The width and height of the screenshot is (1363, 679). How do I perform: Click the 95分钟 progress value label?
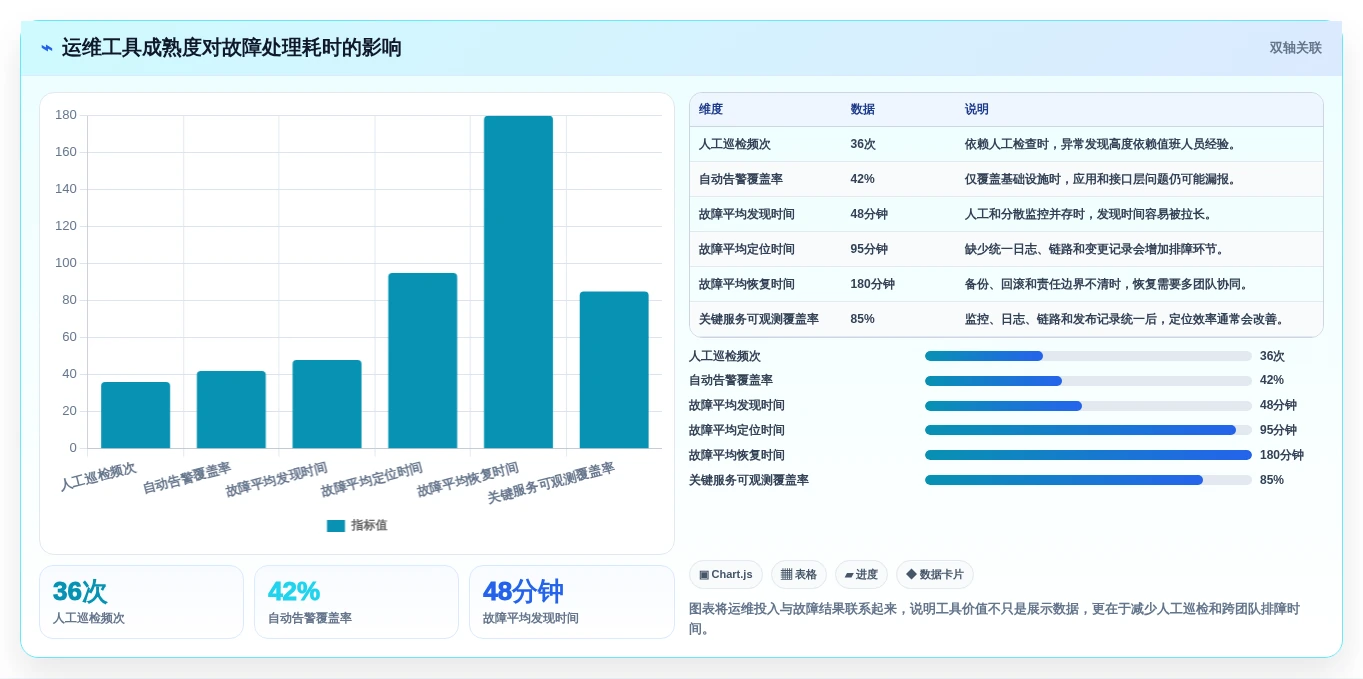(1278, 430)
